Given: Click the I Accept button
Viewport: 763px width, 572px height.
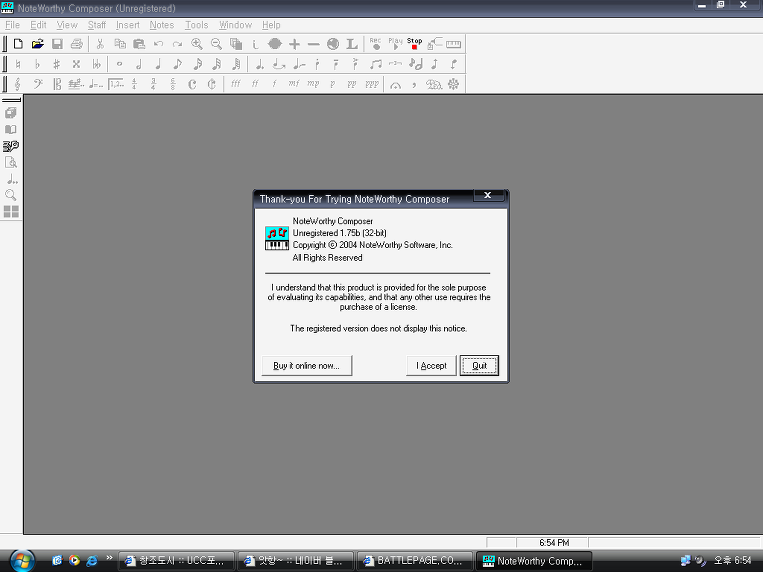Looking at the screenshot, I should tap(431, 366).
